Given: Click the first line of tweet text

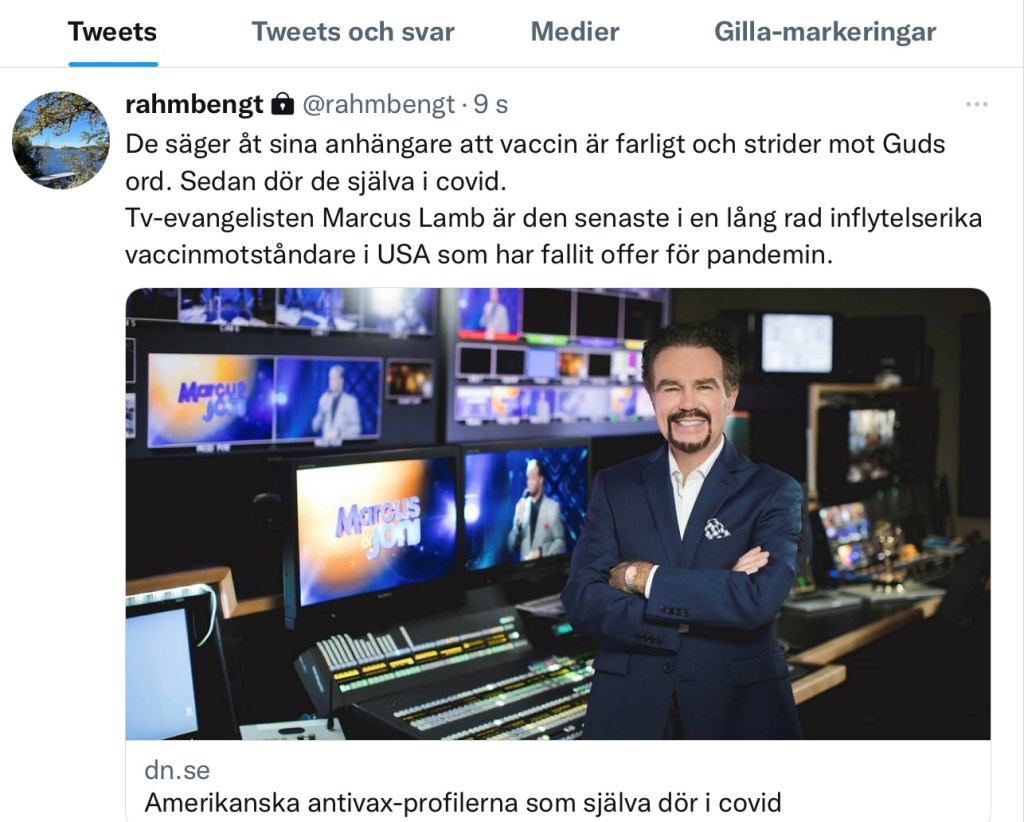Looking at the screenshot, I should point(535,144).
